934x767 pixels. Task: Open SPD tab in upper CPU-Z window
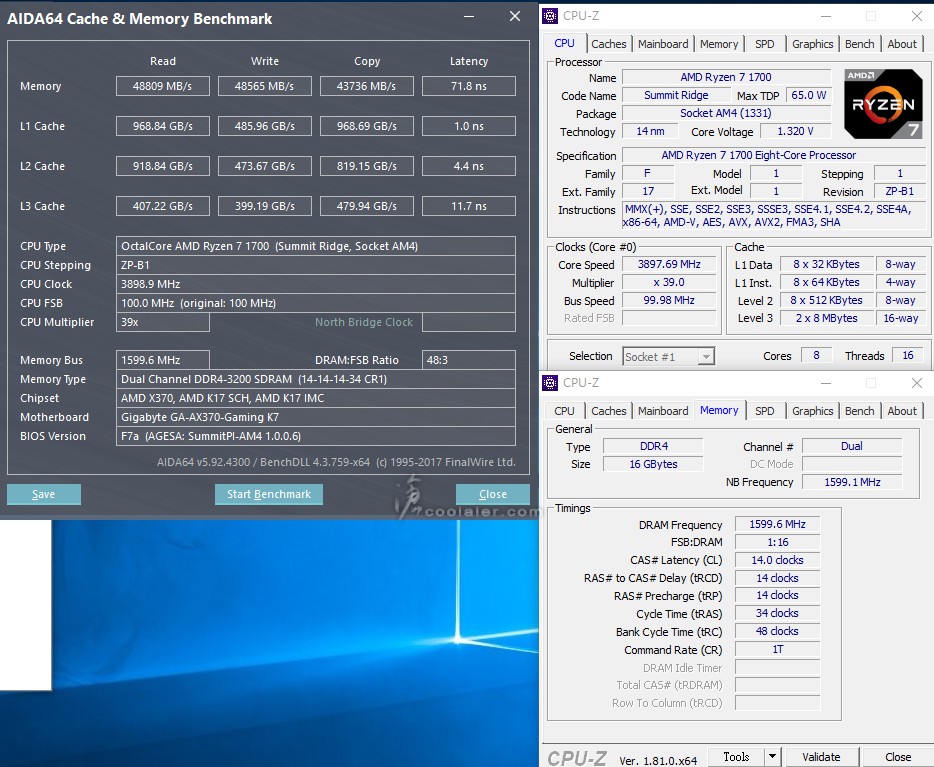pyautogui.click(x=765, y=44)
